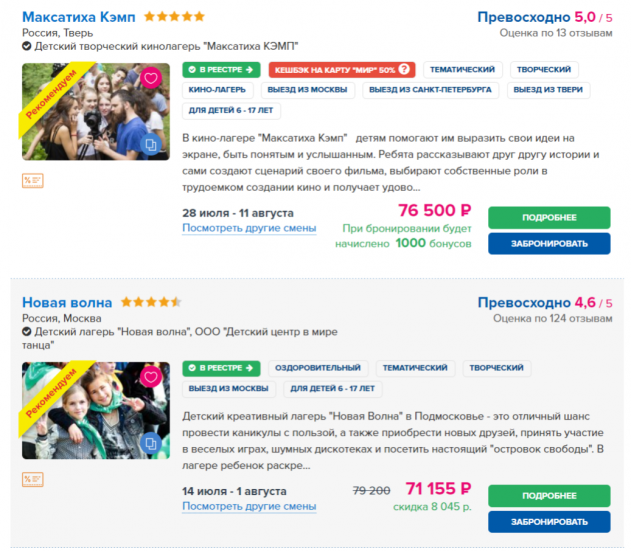The height and width of the screenshot is (551, 631).
Task: Expand other shifts for Новая волна
Action: 249,507
